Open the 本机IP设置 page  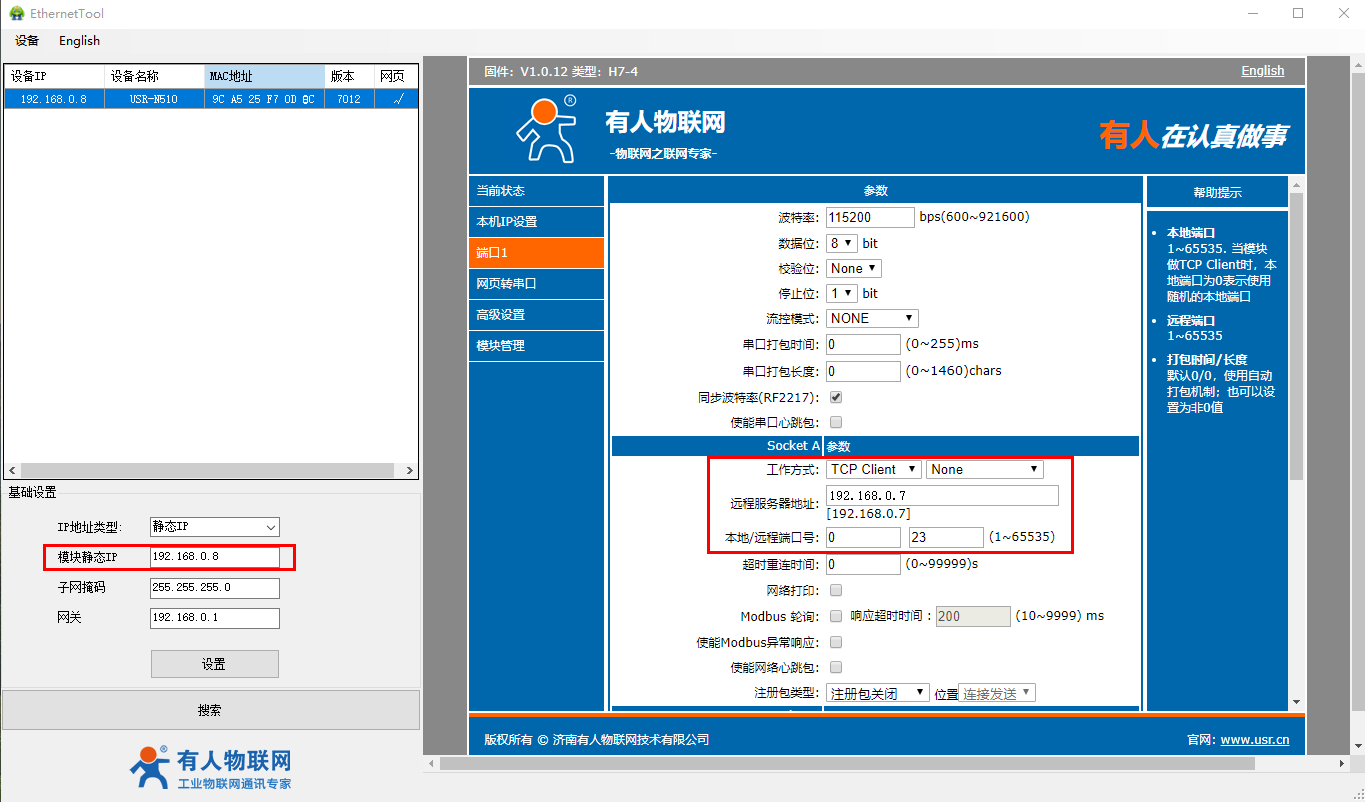pyautogui.click(x=536, y=222)
